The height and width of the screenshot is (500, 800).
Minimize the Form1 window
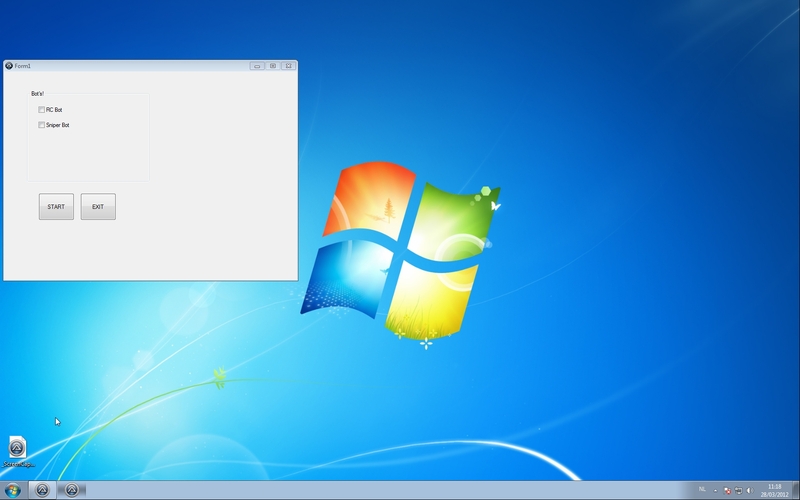pos(257,66)
